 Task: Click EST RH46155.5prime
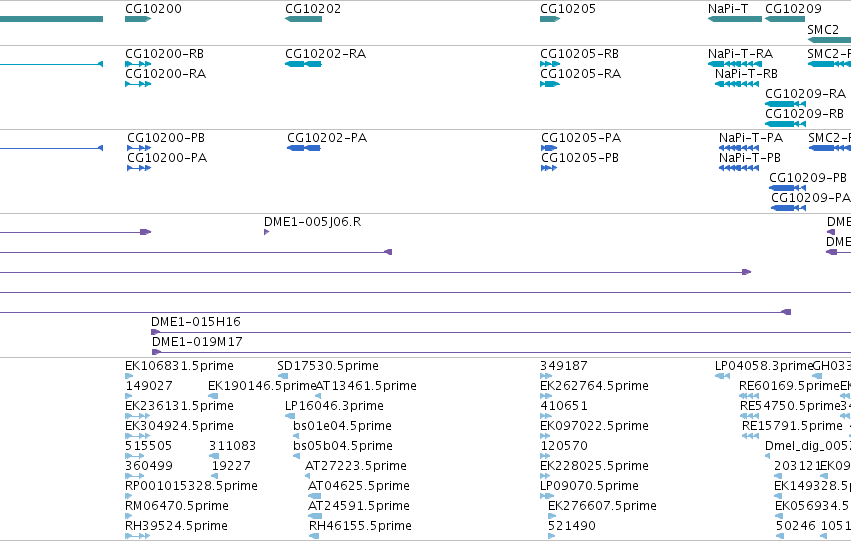click(x=360, y=526)
